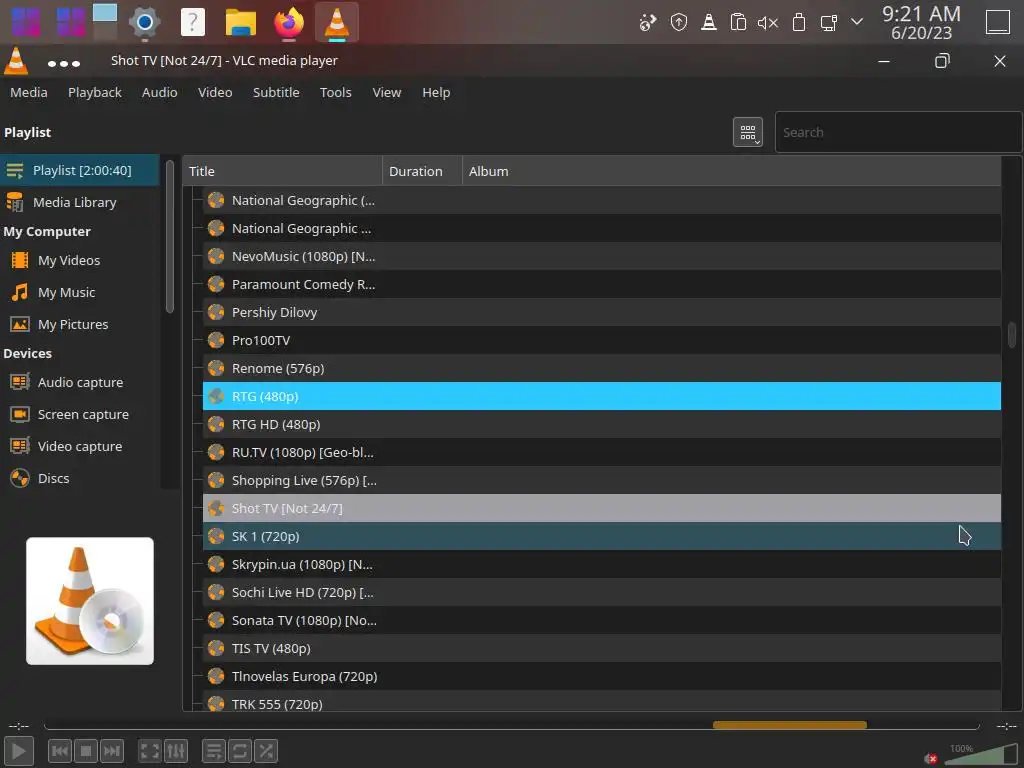Select Pro100TV playlist entry
This screenshot has height=768, width=1024.
pyautogui.click(x=601, y=341)
